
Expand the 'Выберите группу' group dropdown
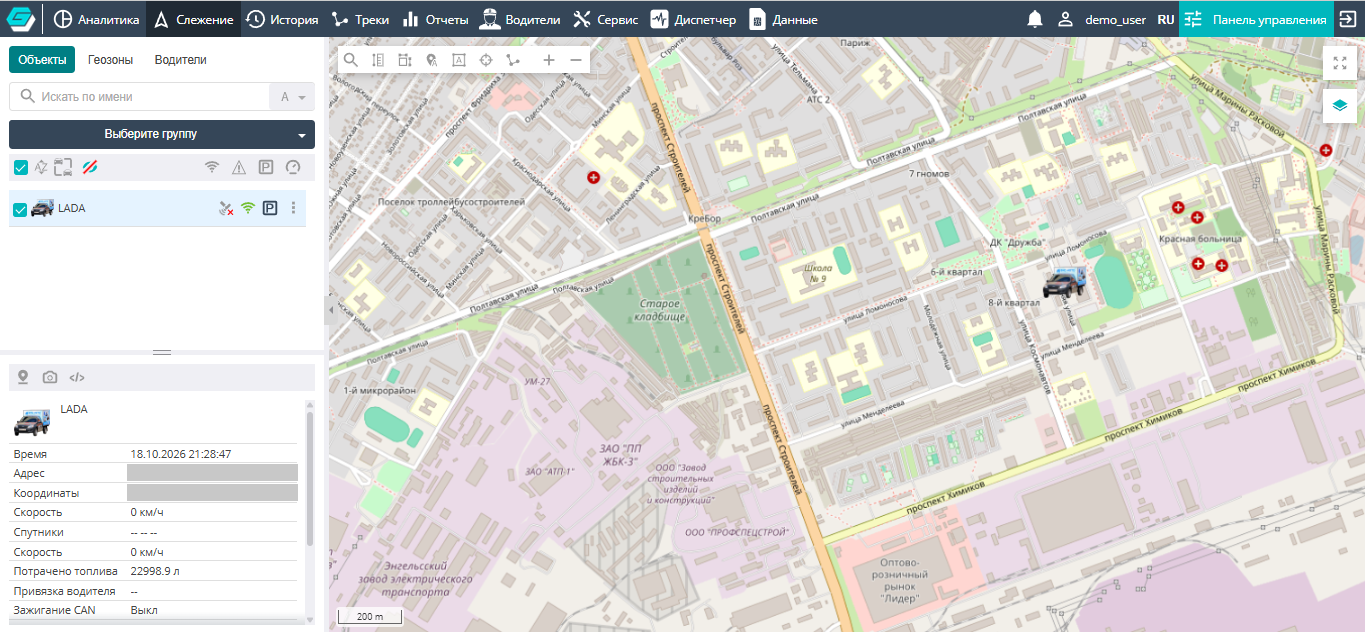(x=162, y=134)
